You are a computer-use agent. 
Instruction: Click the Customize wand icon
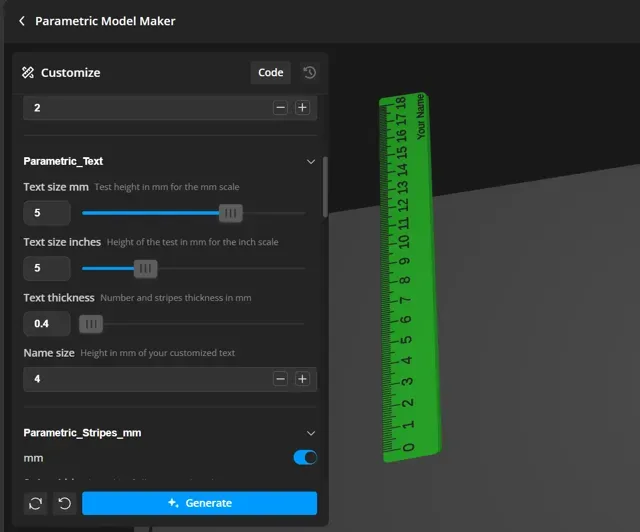point(28,73)
